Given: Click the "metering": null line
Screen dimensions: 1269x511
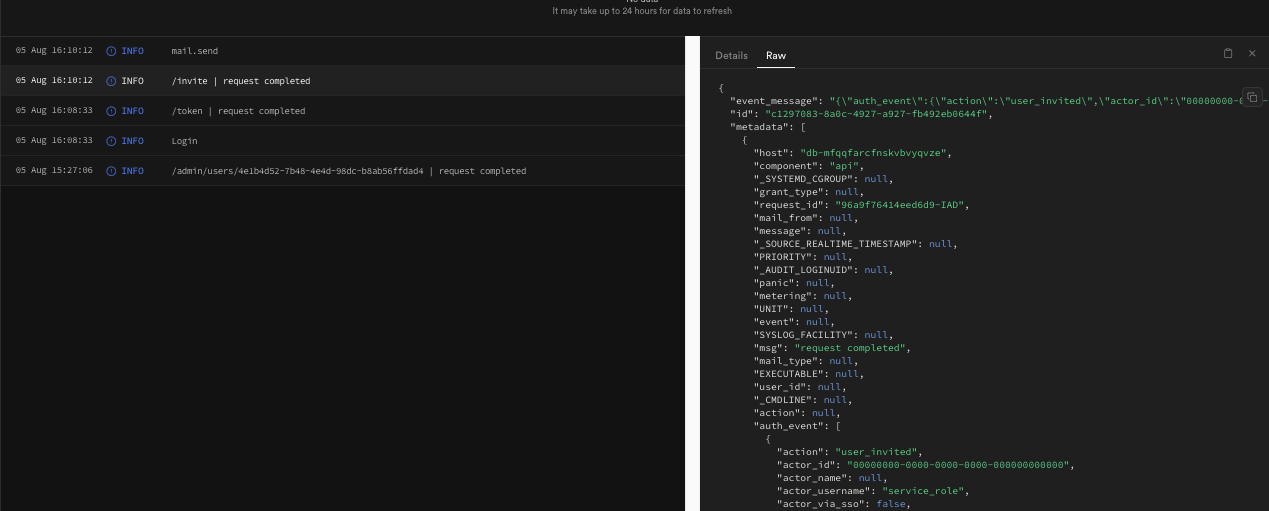Looking at the screenshot, I should point(802,296).
